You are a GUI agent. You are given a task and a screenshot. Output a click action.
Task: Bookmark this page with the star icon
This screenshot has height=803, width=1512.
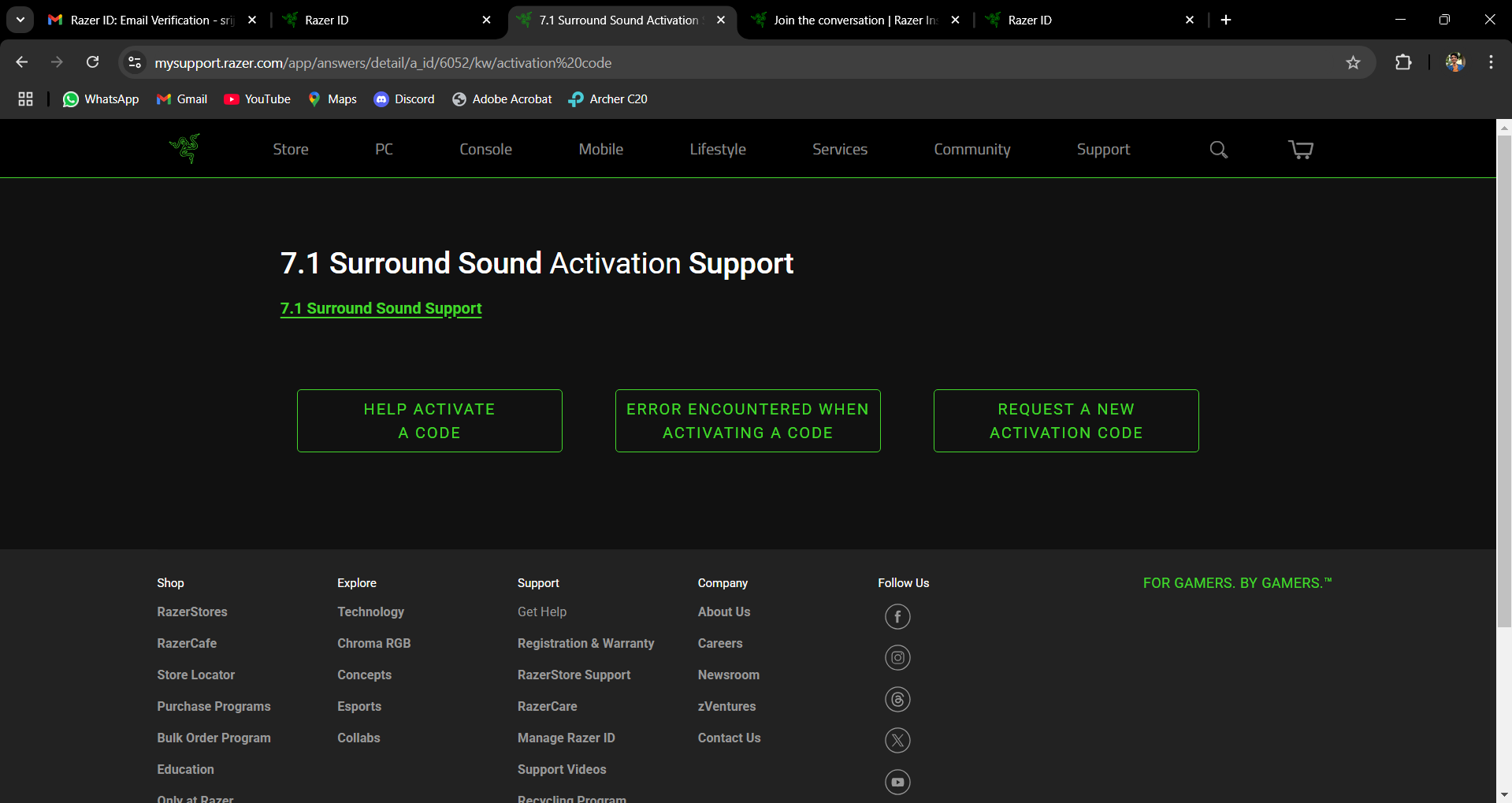tap(1353, 62)
